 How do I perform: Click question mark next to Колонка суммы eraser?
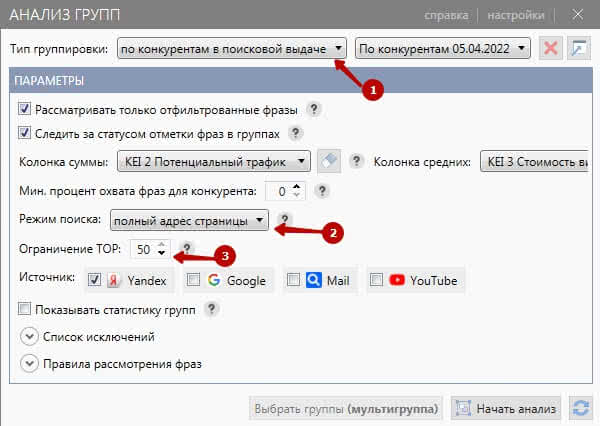click(356, 161)
